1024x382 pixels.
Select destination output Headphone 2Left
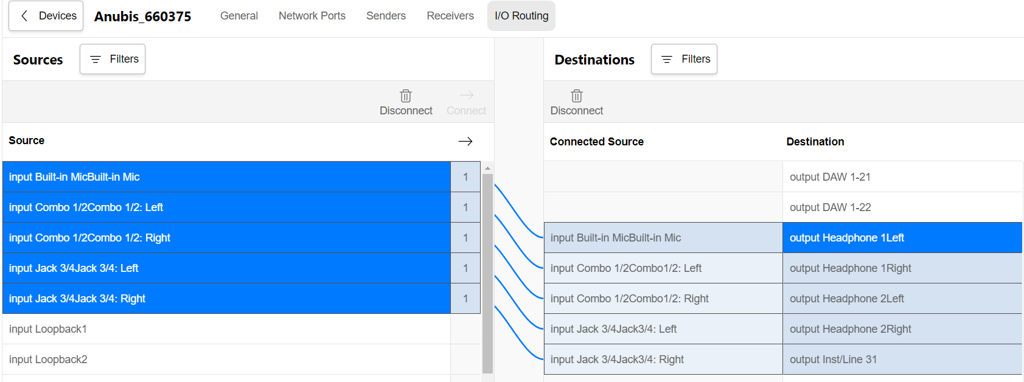[x=903, y=298]
